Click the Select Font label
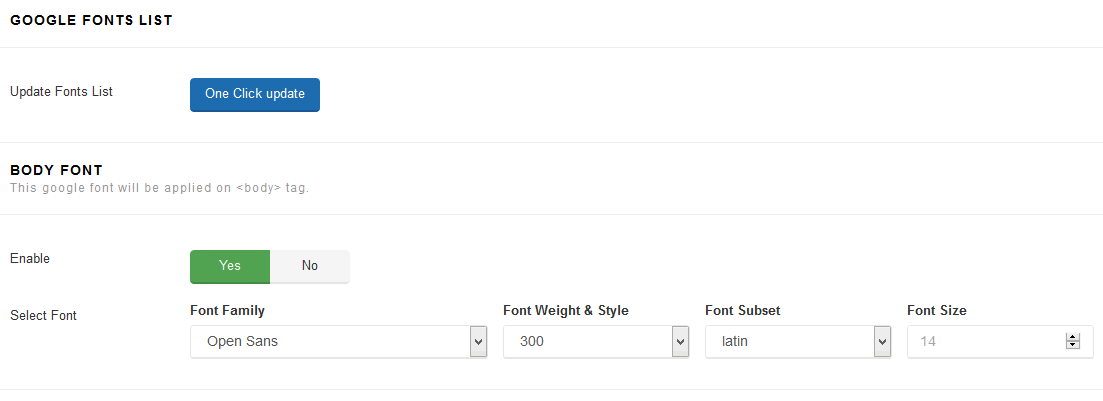Viewport: 1103px width, 401px height. (44, 315)
